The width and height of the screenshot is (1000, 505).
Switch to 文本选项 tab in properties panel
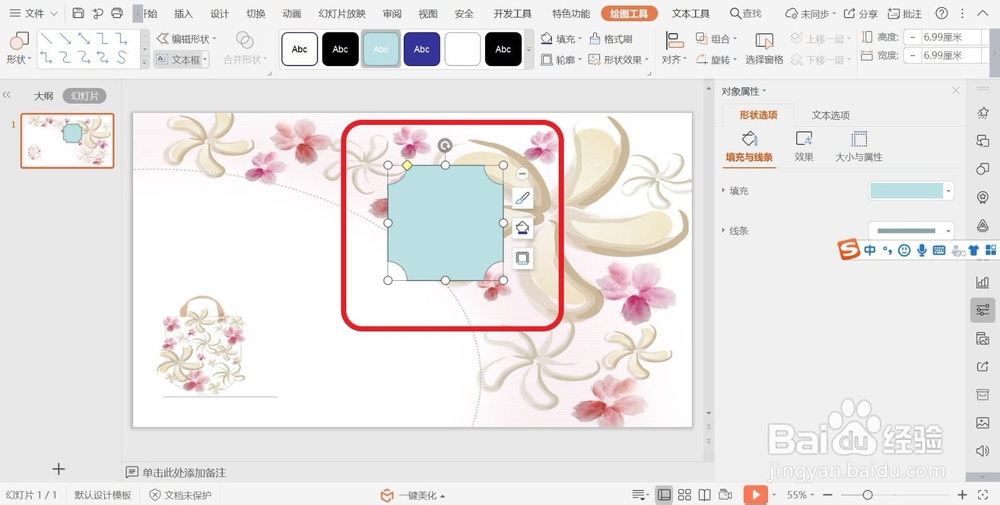tap(830, 115)
